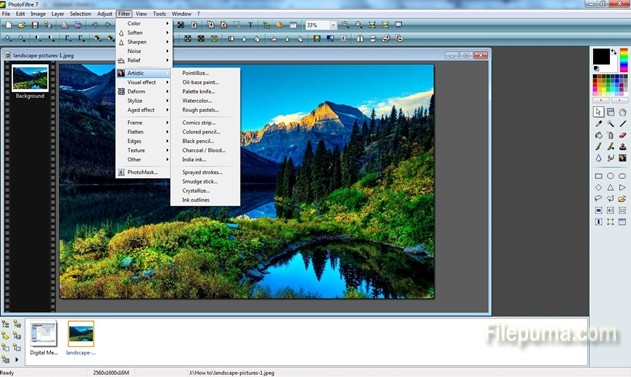Select the hand scrolling tool
Viewport: 631px width, 377px height.
[623, 112]
